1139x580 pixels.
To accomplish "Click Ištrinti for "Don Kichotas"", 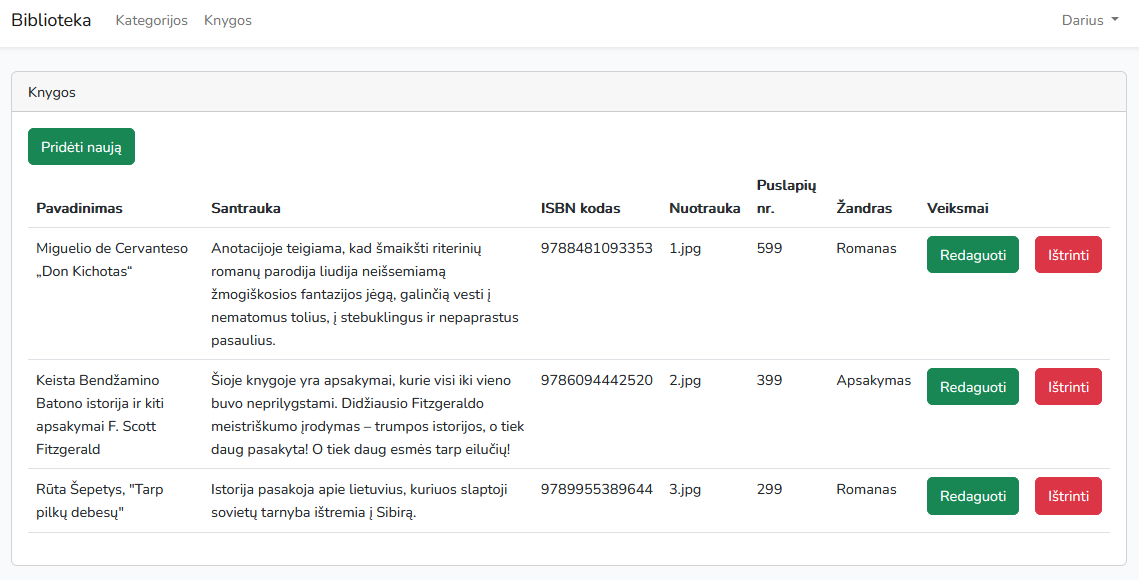I will 1068,254.
